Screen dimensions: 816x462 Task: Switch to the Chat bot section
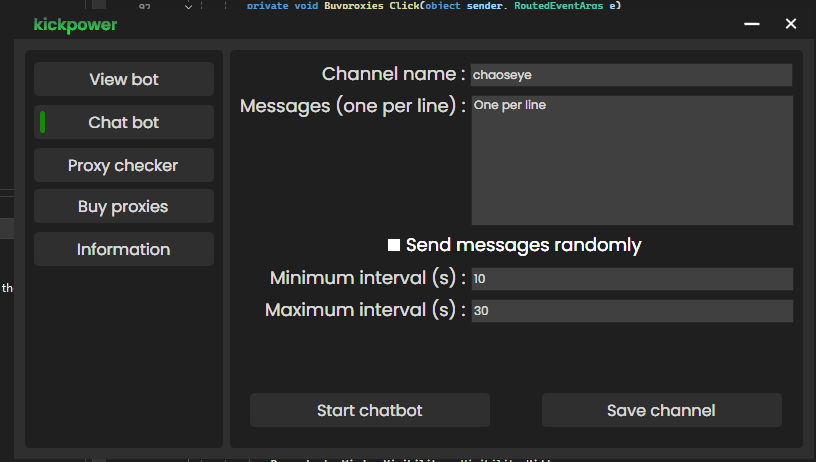(x=124, y=122)
